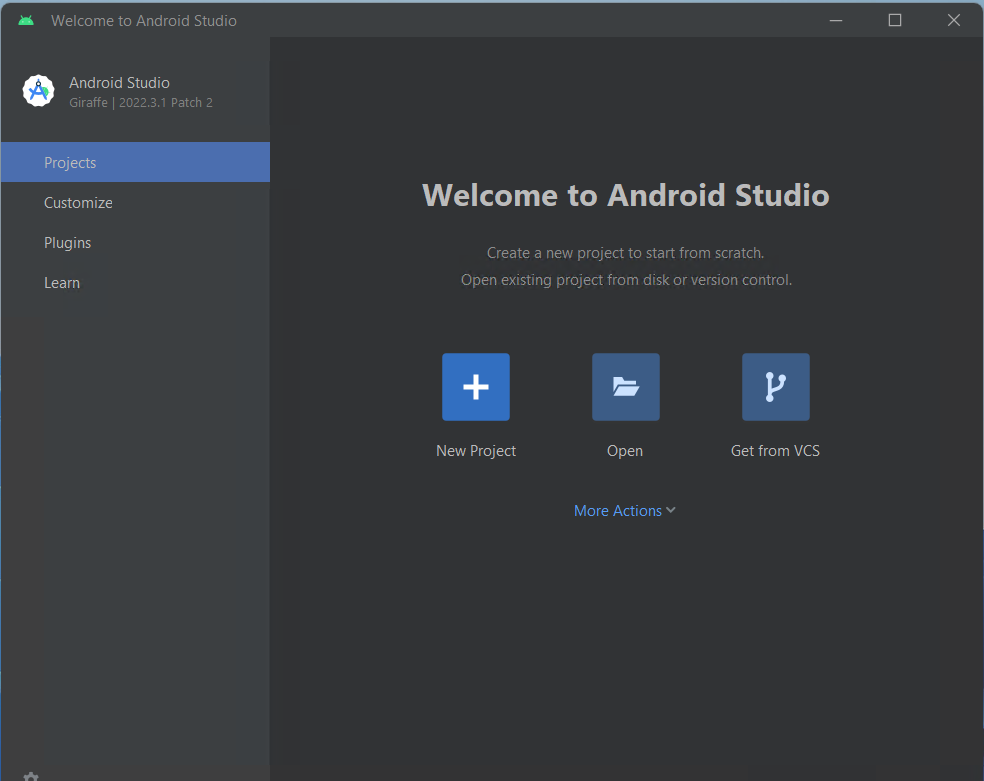This screenshot has height=781, width=984.
Task: Open the Plugins tab
Action: tap(136, 243)
